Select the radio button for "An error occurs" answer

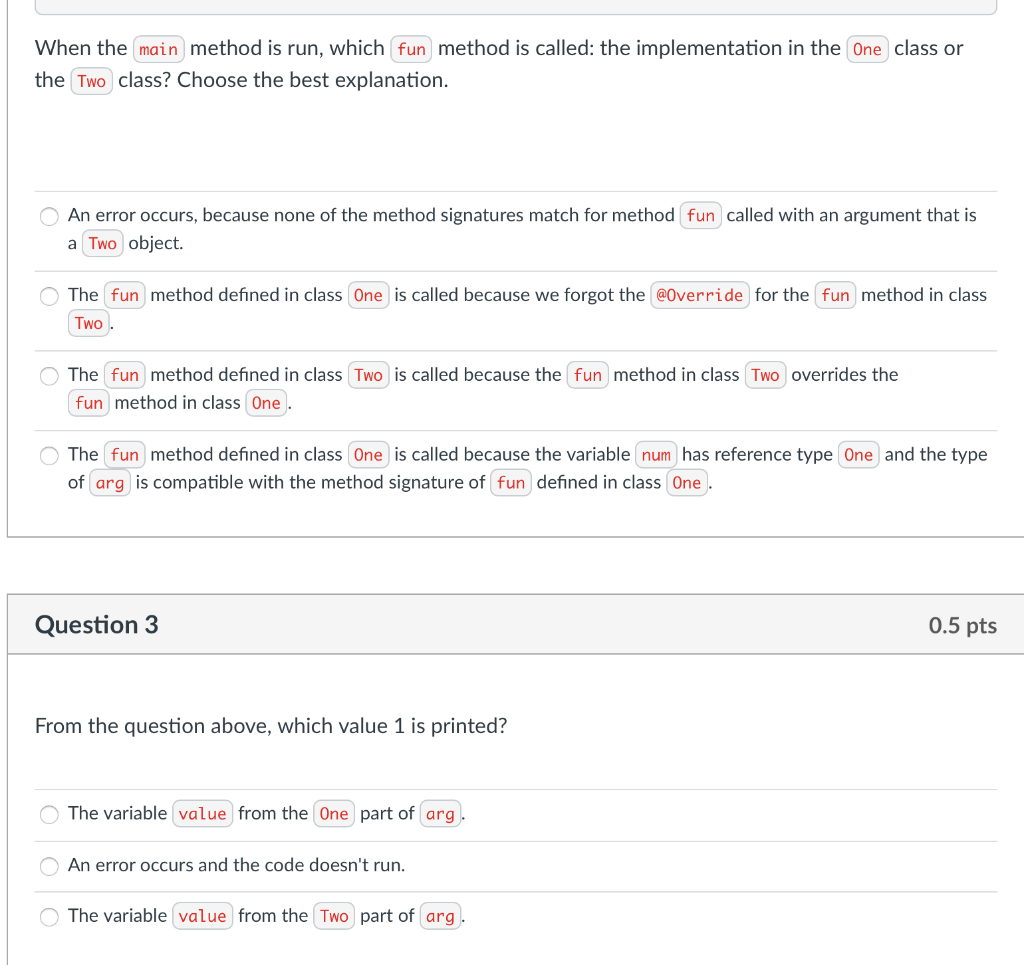click(x=49, y=216)
